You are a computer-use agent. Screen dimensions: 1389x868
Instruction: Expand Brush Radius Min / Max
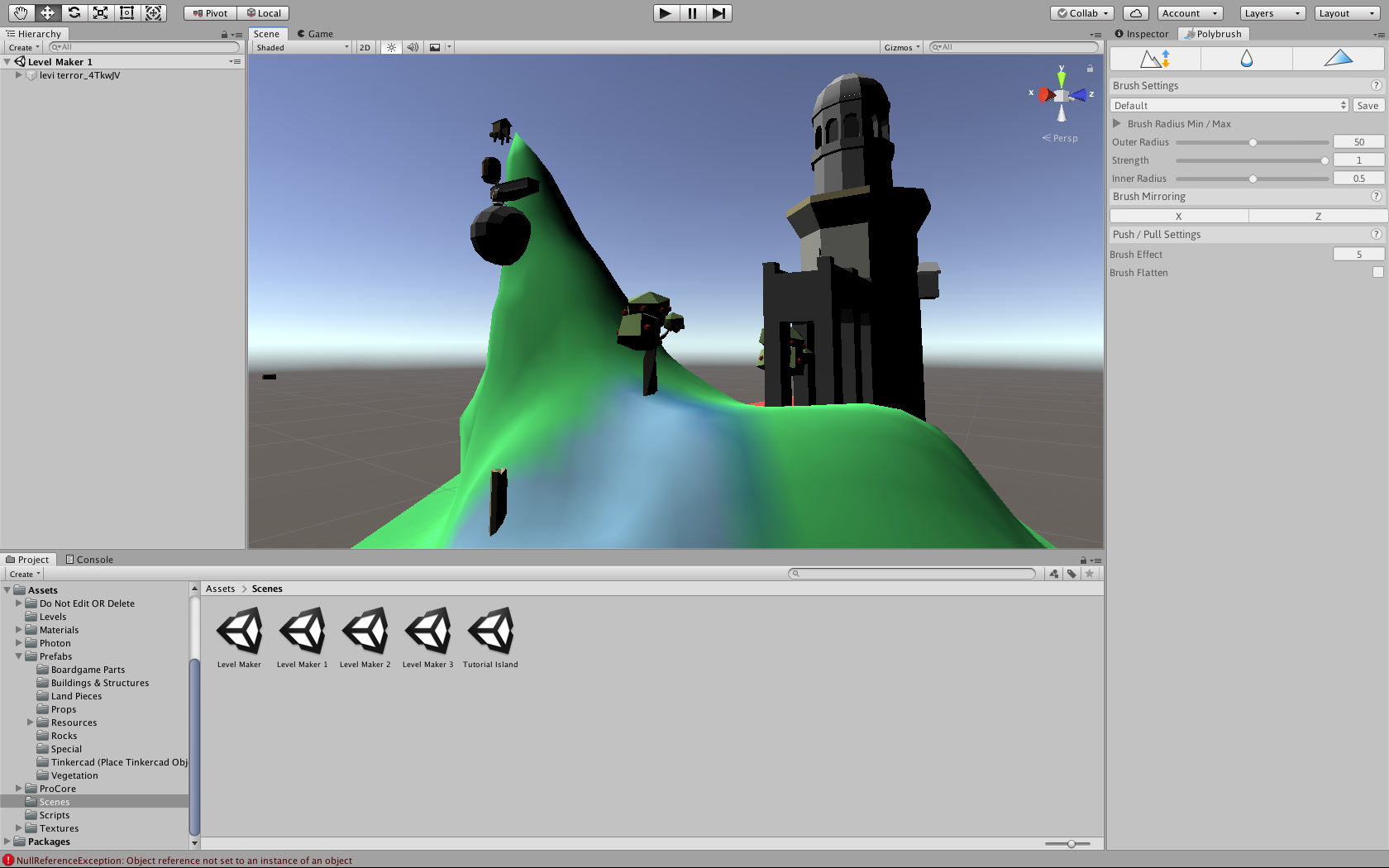(1117, 124)
